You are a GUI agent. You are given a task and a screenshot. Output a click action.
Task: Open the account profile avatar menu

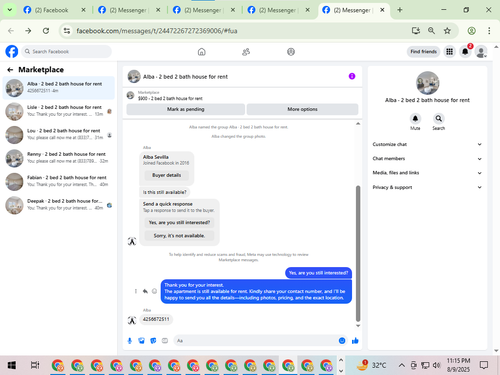point(481,52)
